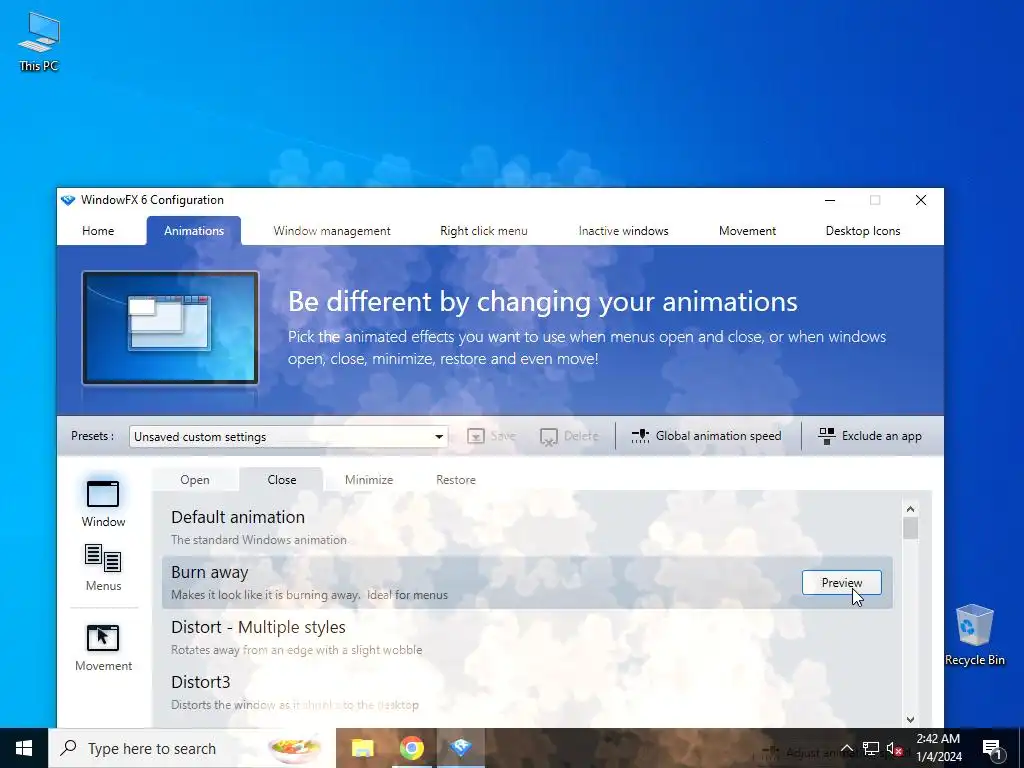Launch Google Chrome from the taskbar
This screenshot has width=1024, height=768.
click(411, 748)
